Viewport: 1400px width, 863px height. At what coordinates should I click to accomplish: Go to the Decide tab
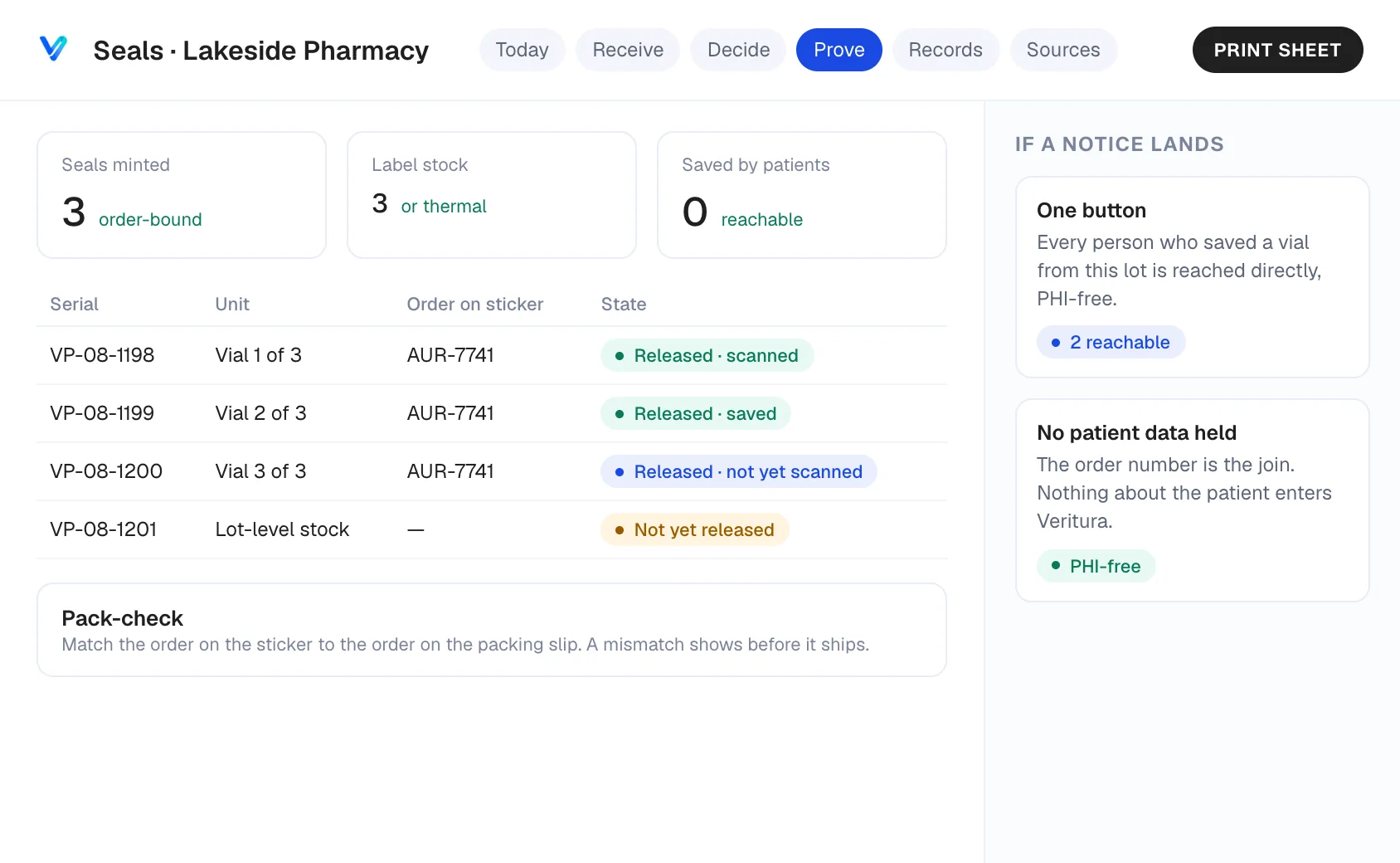(738, 50)
